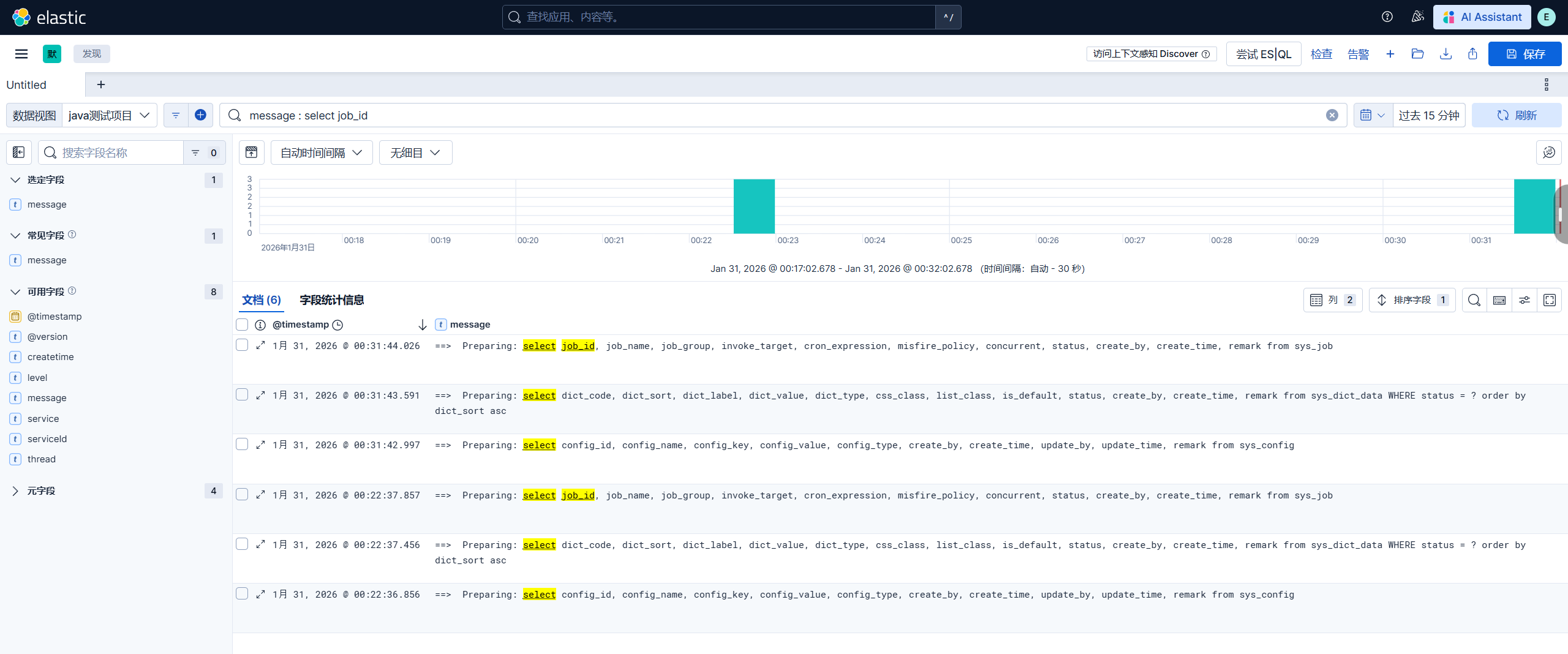Open the main navigation hamburger menu

click(x=21, y=54)
